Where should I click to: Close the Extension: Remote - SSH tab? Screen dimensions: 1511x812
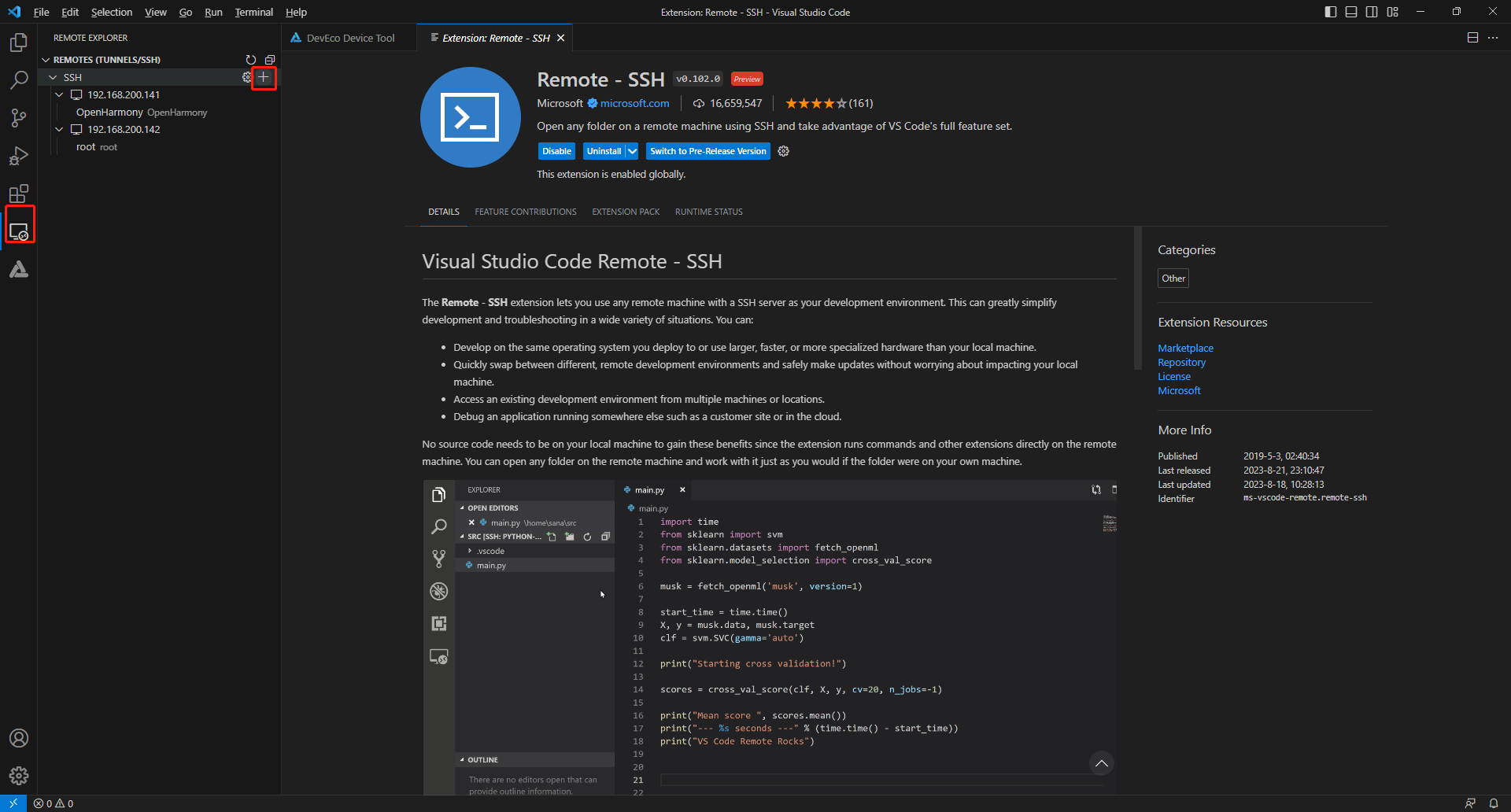561,38
